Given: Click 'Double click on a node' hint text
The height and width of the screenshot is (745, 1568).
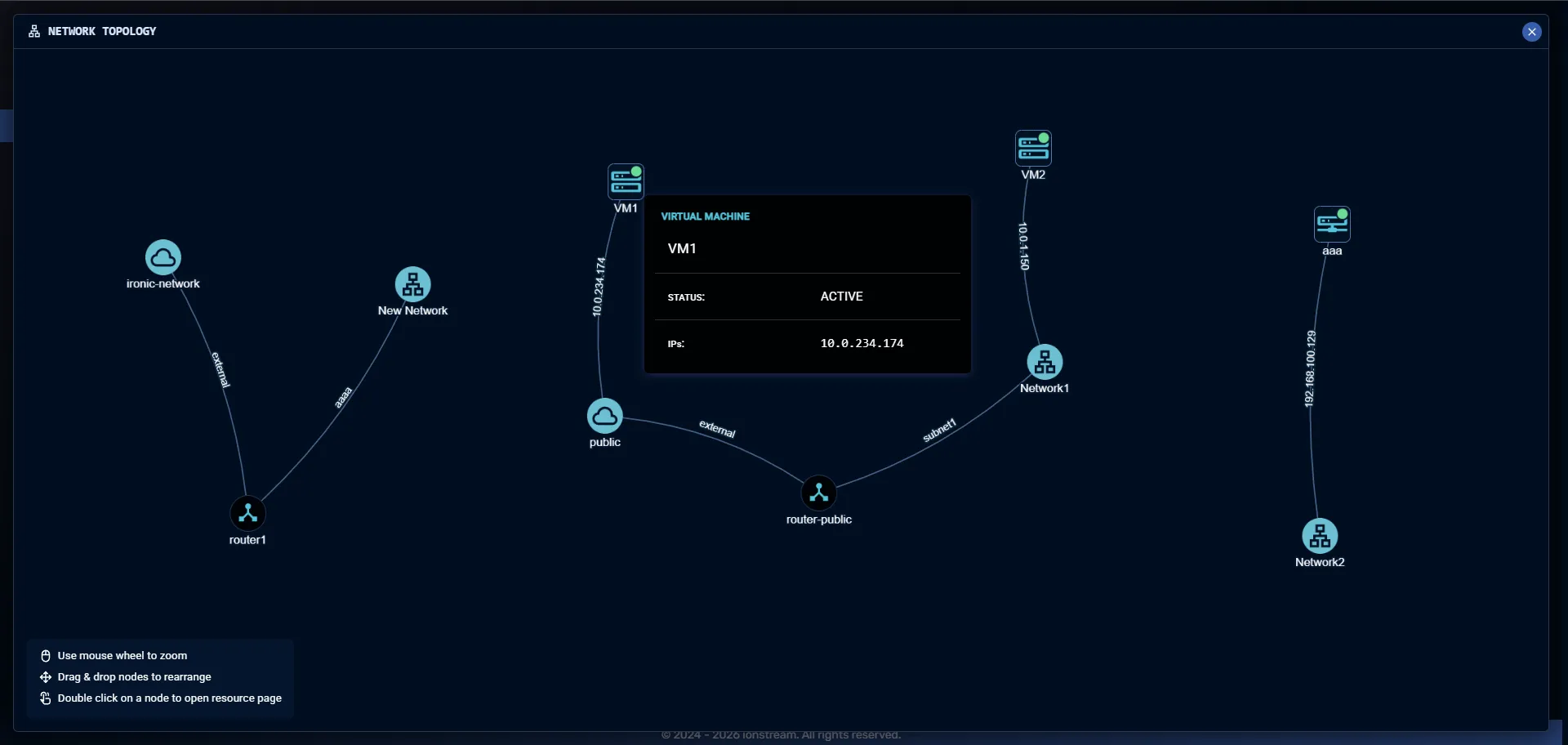Looking at the screenshot, I should point(170,698).
